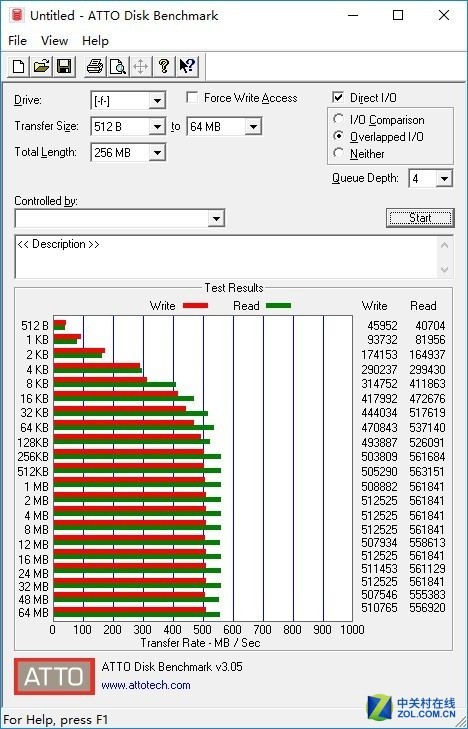The width and height of the screenshot is (468, 729).
Task: Activate the context help pointer icon
Action: point(187,66)
